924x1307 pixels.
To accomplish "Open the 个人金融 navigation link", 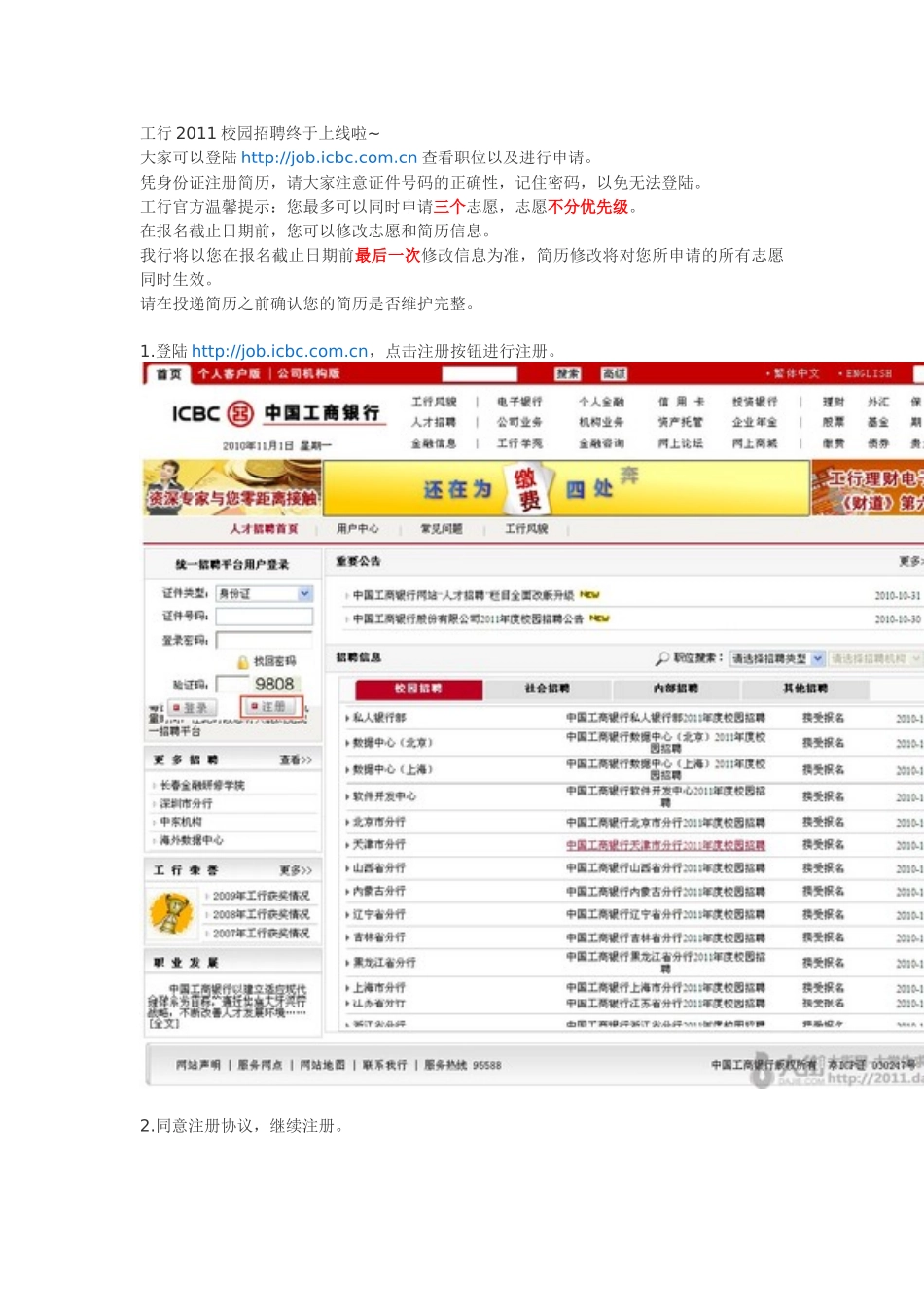I will (601, 402).
